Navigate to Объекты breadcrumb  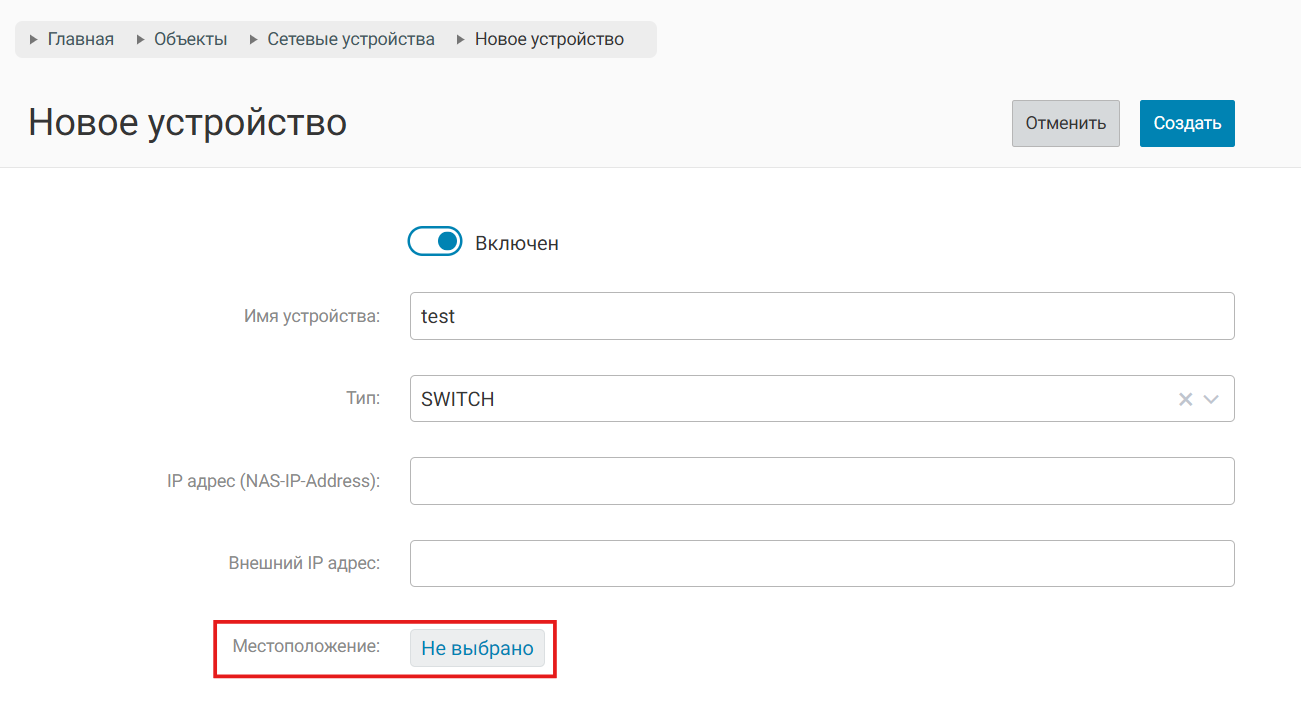point(190,40)
